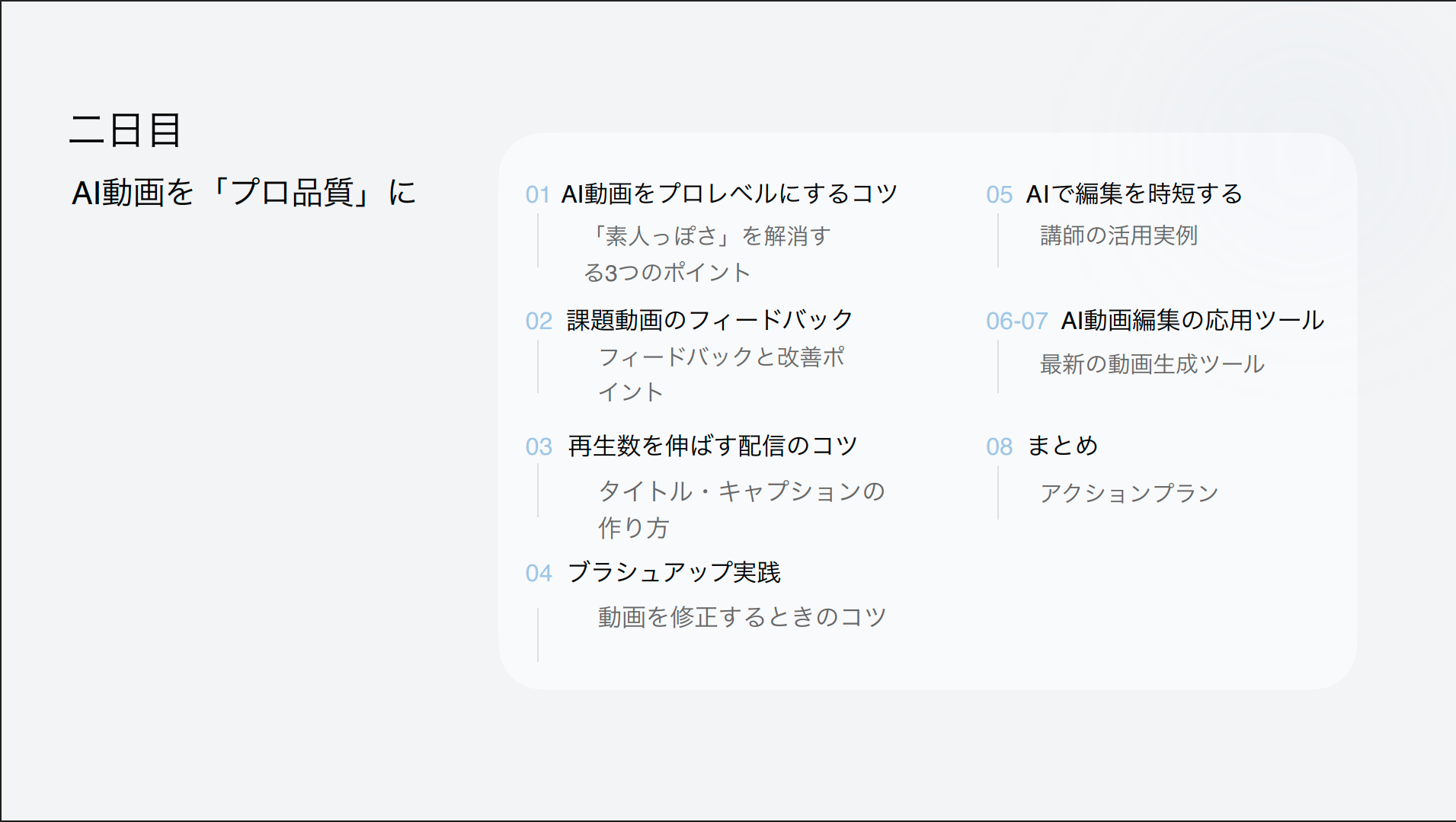Click the text フィードバックと改善ポイント

[721, 374]
